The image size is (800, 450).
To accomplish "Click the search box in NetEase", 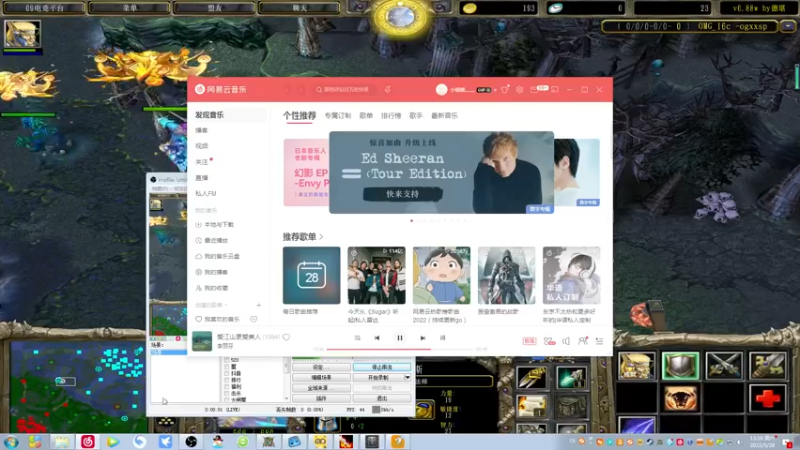I will (344, 90).
